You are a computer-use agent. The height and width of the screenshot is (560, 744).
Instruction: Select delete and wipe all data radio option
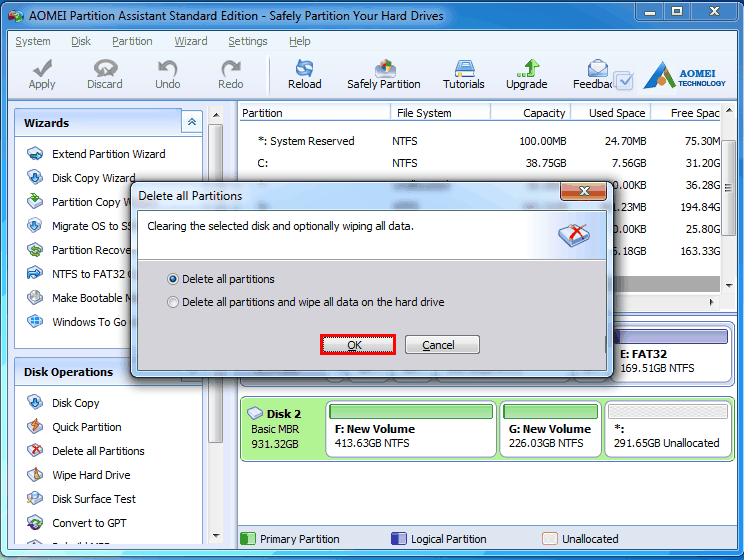[x=173, y=302]
